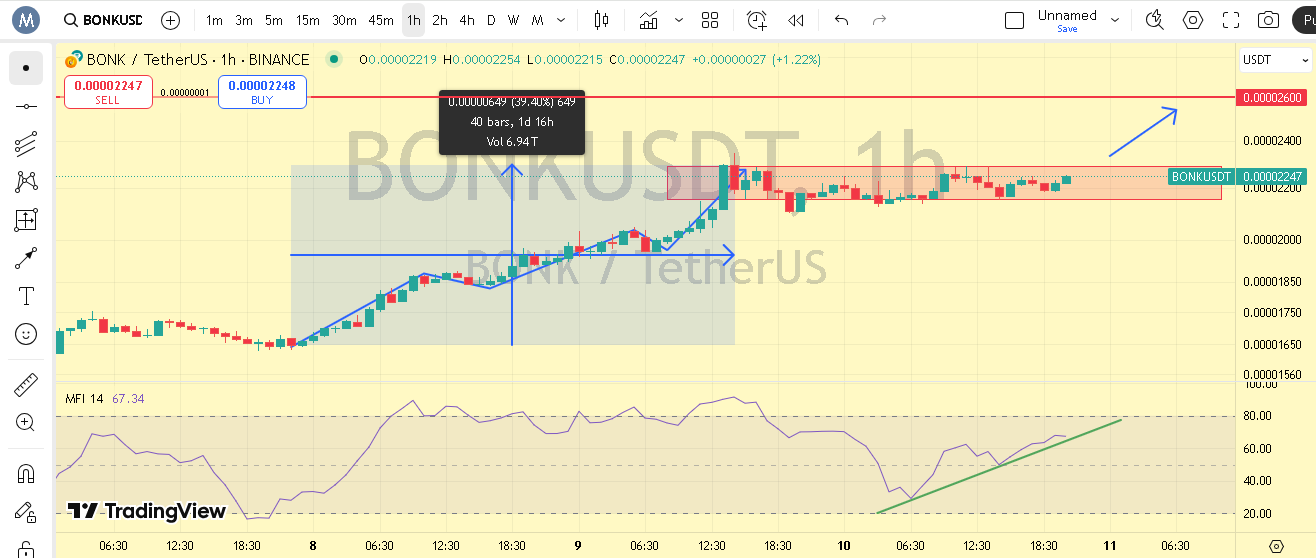The image size is (1316, 558).
Task: Toggle lock all drawings
Action: (26, 547)
